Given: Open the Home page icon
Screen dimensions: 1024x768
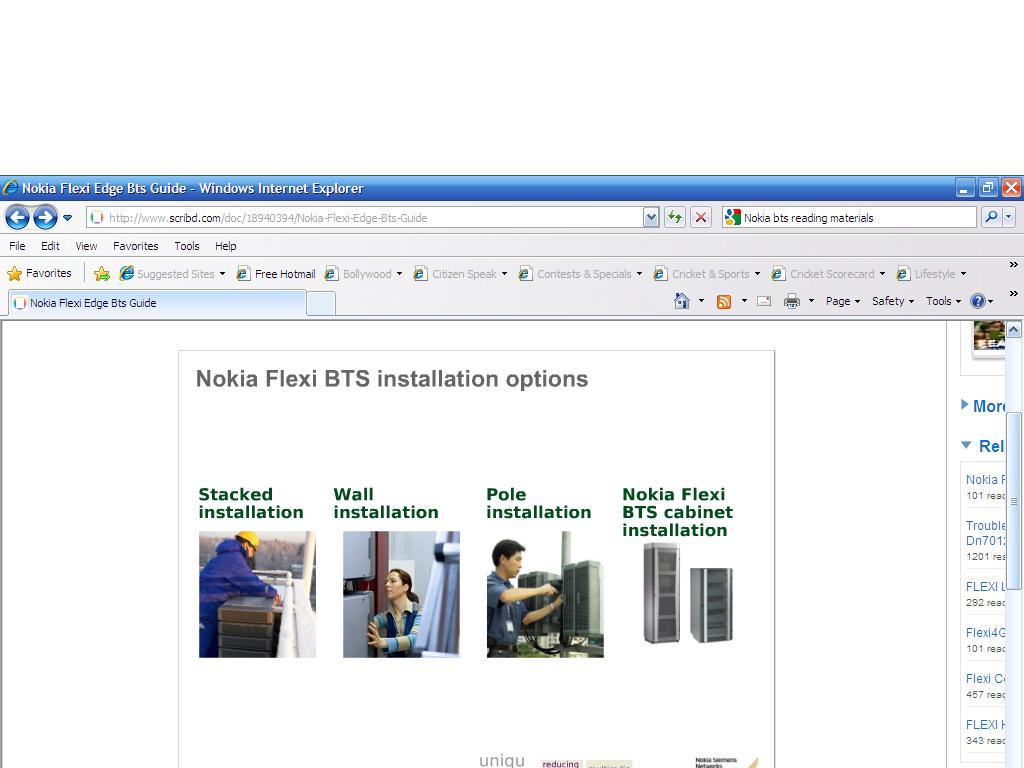Looking at the screenshot, I should pos(682,301).
